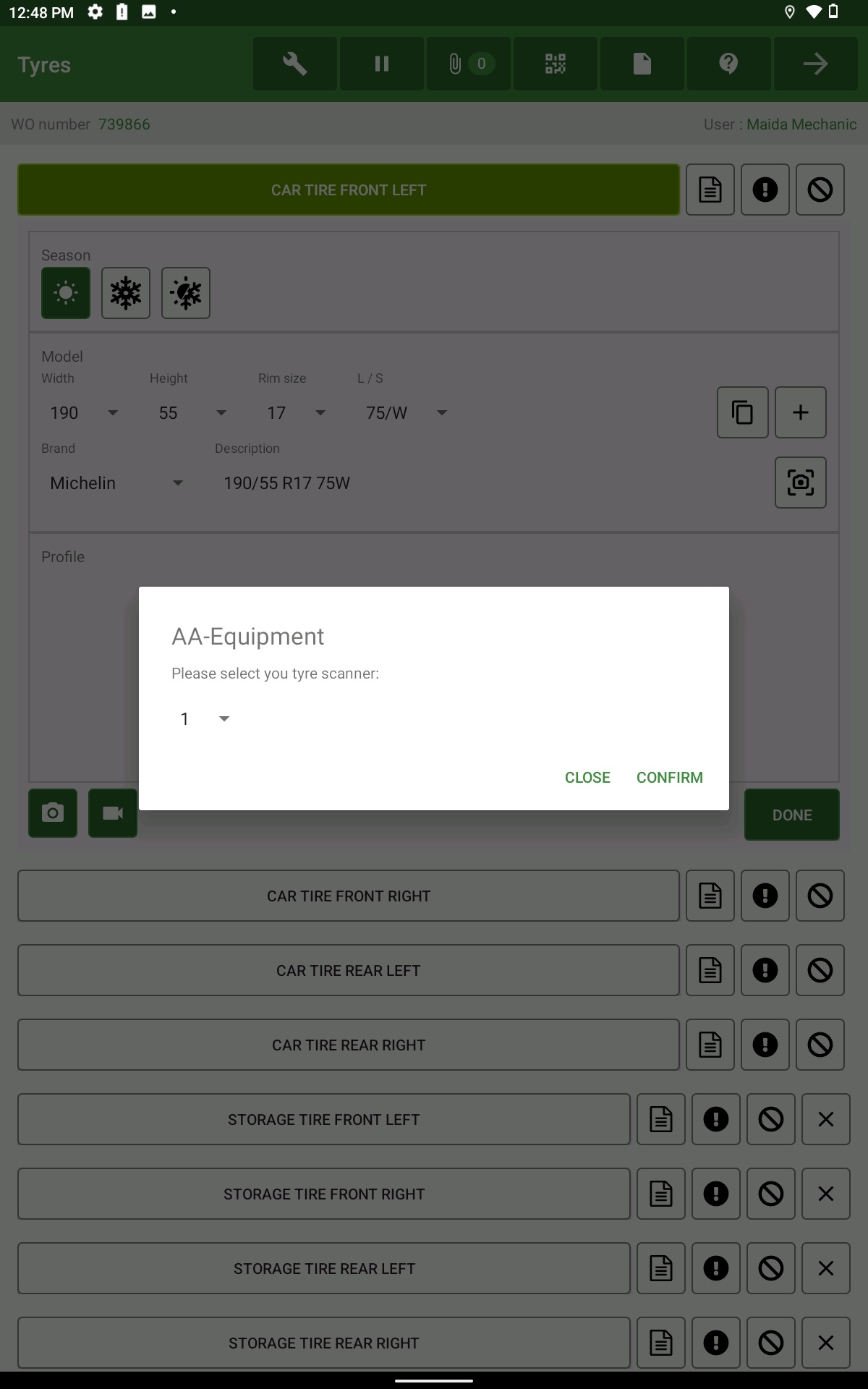Tap the pause icon in the top toolbar
This screenshot has width=868, height=1389.
coord(382,64)
